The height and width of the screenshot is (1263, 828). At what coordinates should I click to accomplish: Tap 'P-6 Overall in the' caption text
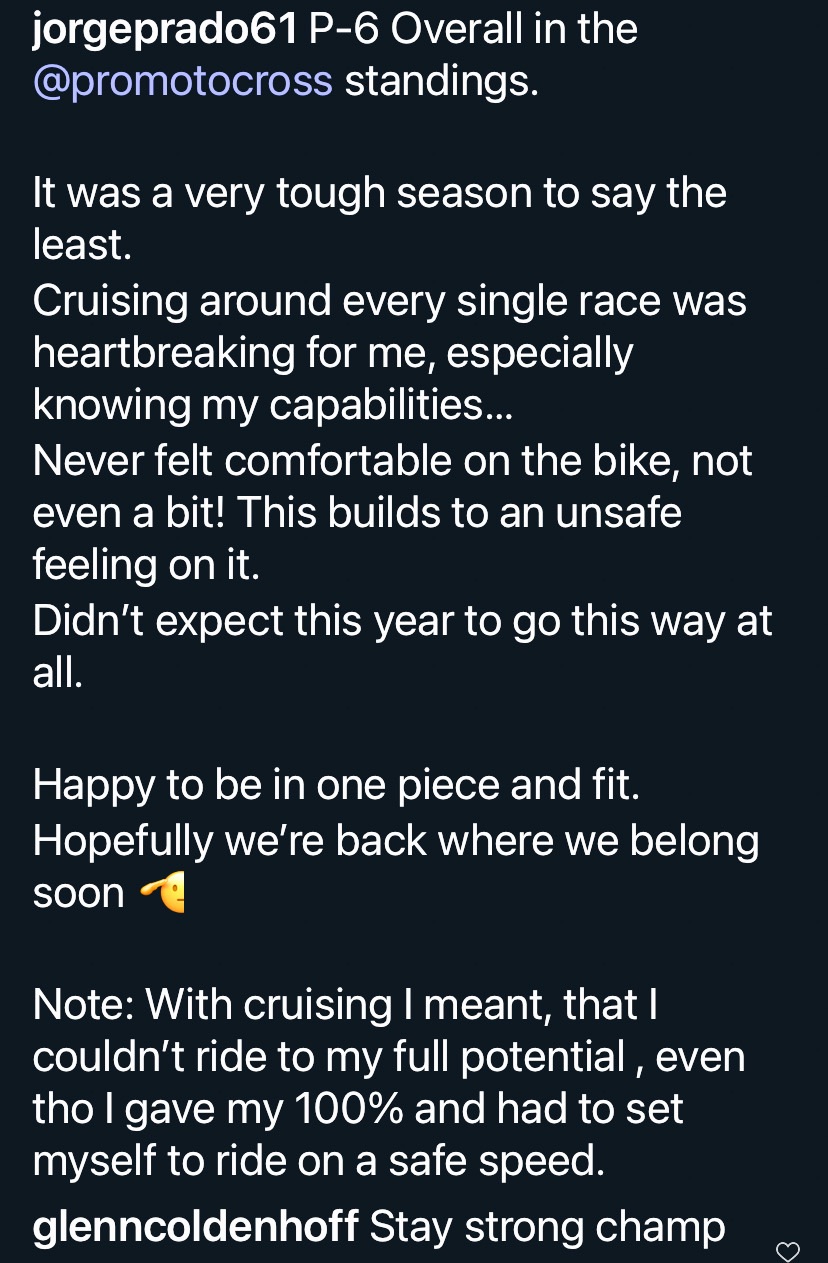[x=473, y=30]
